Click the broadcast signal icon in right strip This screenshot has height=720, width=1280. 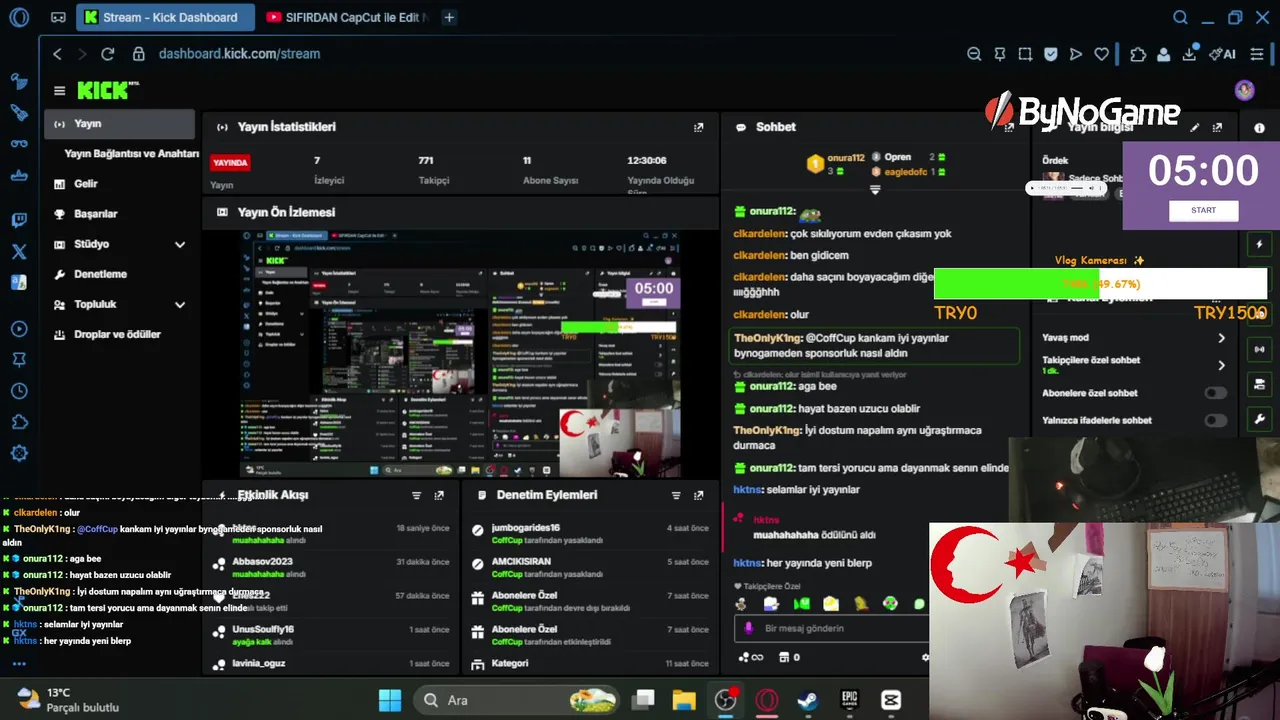point(1259,349)
